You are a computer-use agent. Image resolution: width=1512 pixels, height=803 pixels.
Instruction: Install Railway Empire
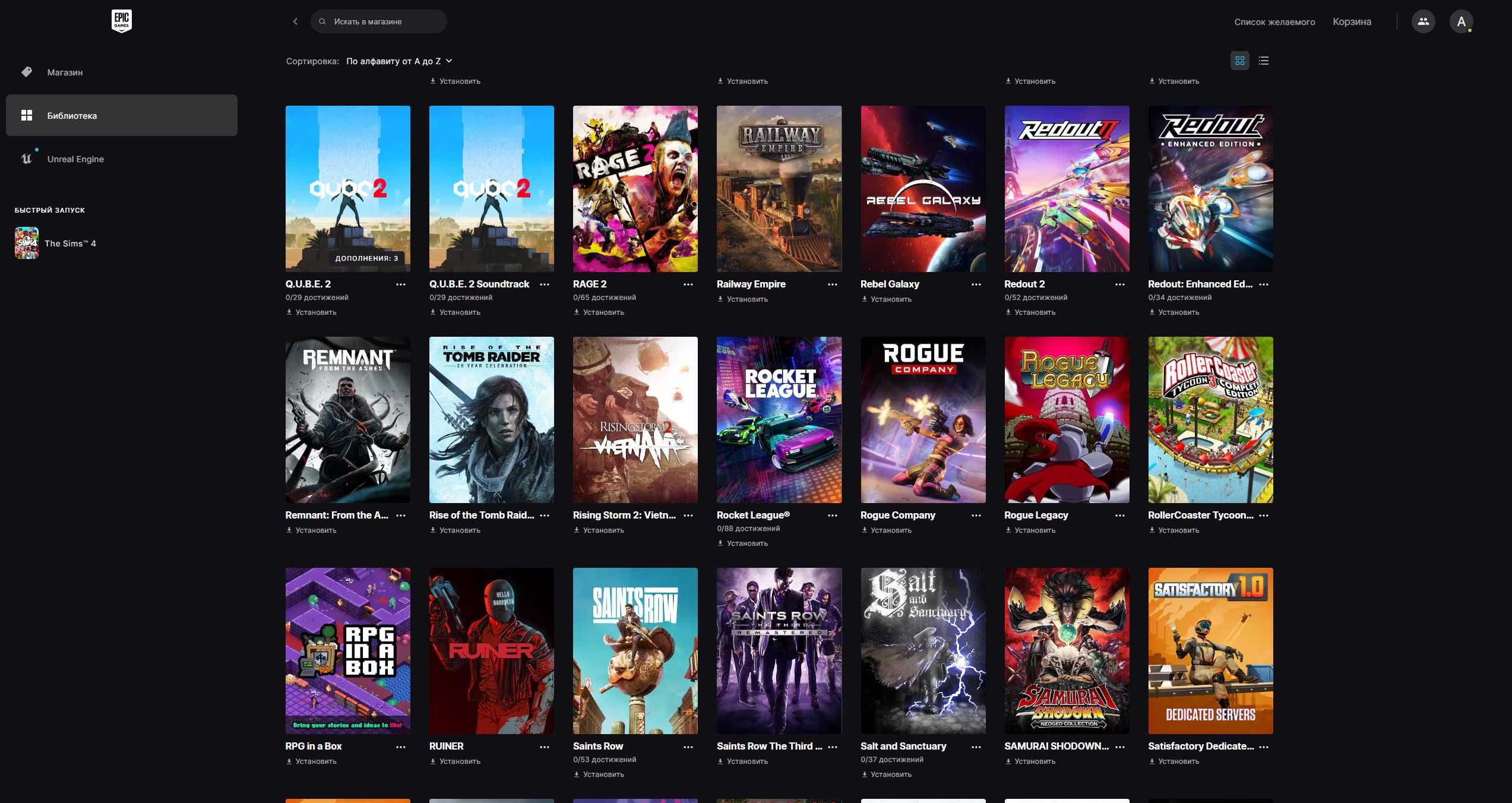point(742,299)
